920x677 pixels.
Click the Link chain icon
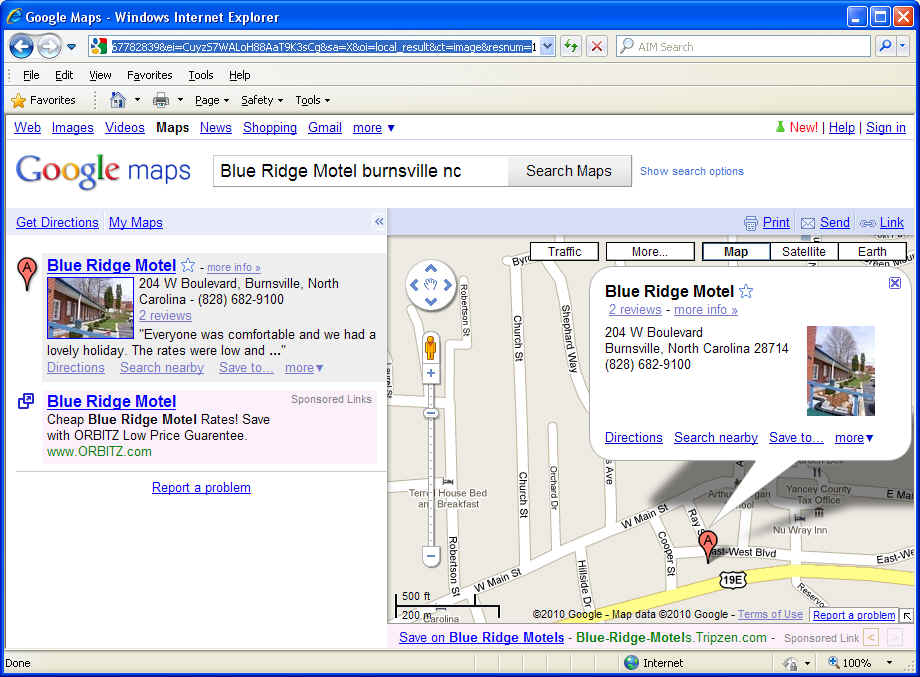[x=868, y=224]
